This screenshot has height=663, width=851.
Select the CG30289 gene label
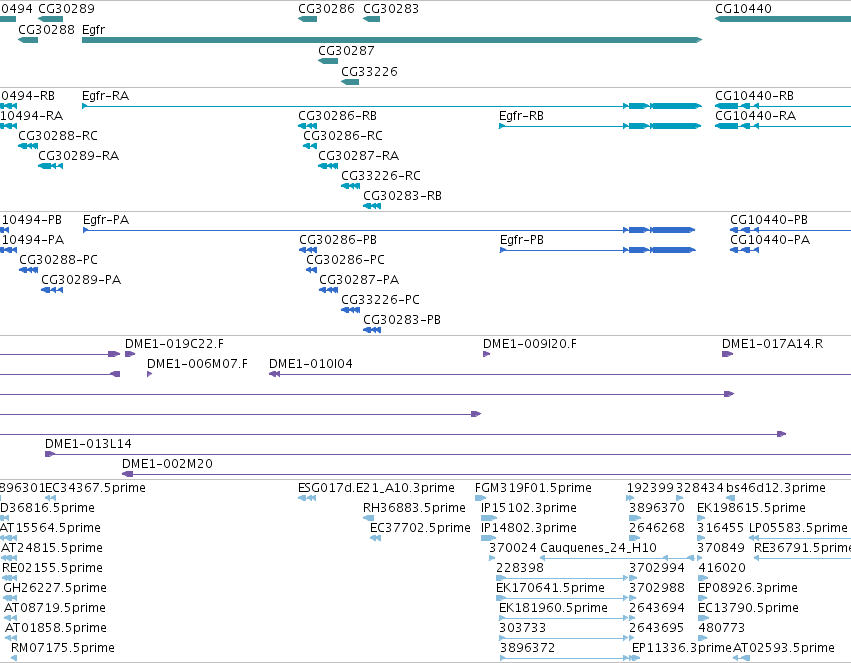pos(66,9)
